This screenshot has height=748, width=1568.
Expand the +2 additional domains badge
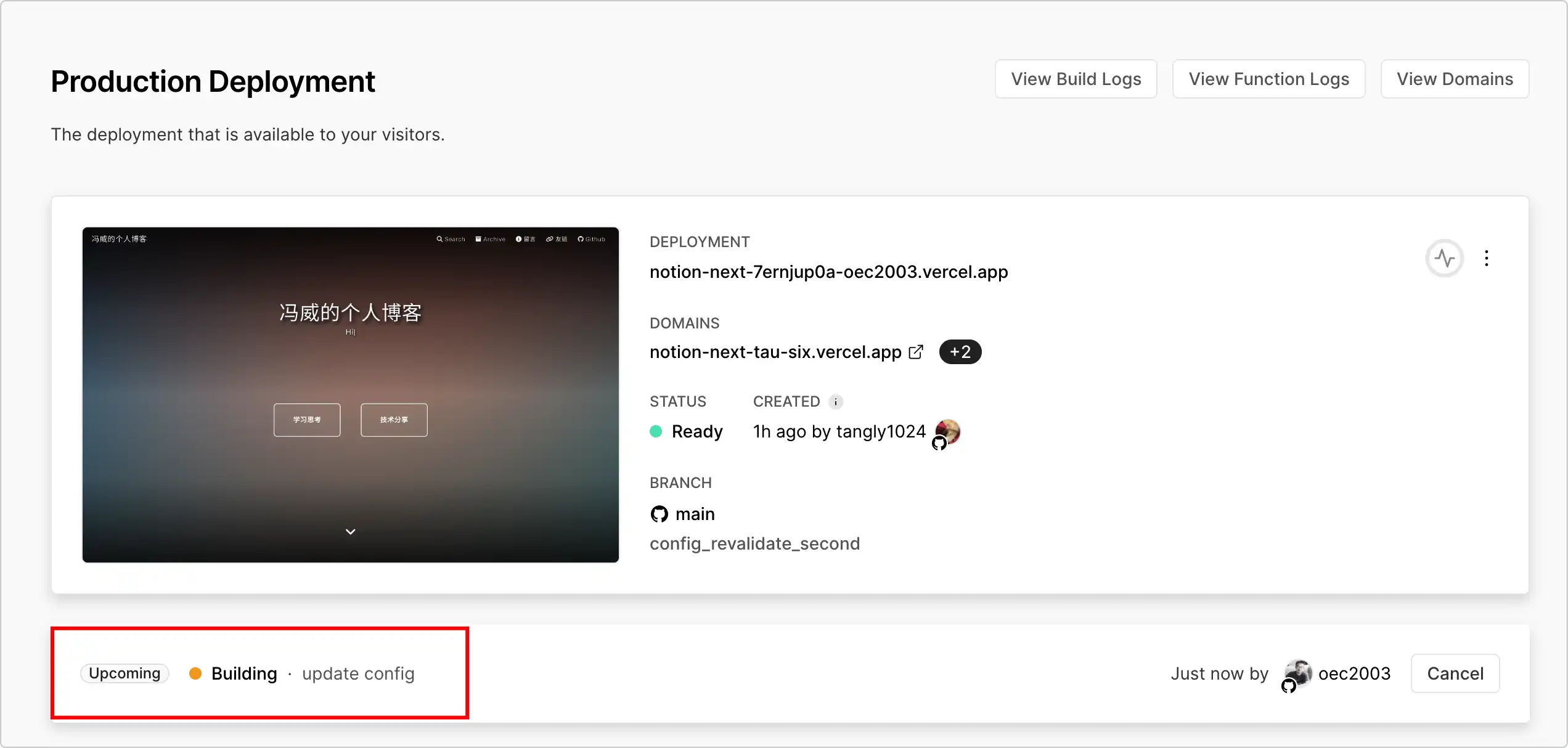(960, 352)
